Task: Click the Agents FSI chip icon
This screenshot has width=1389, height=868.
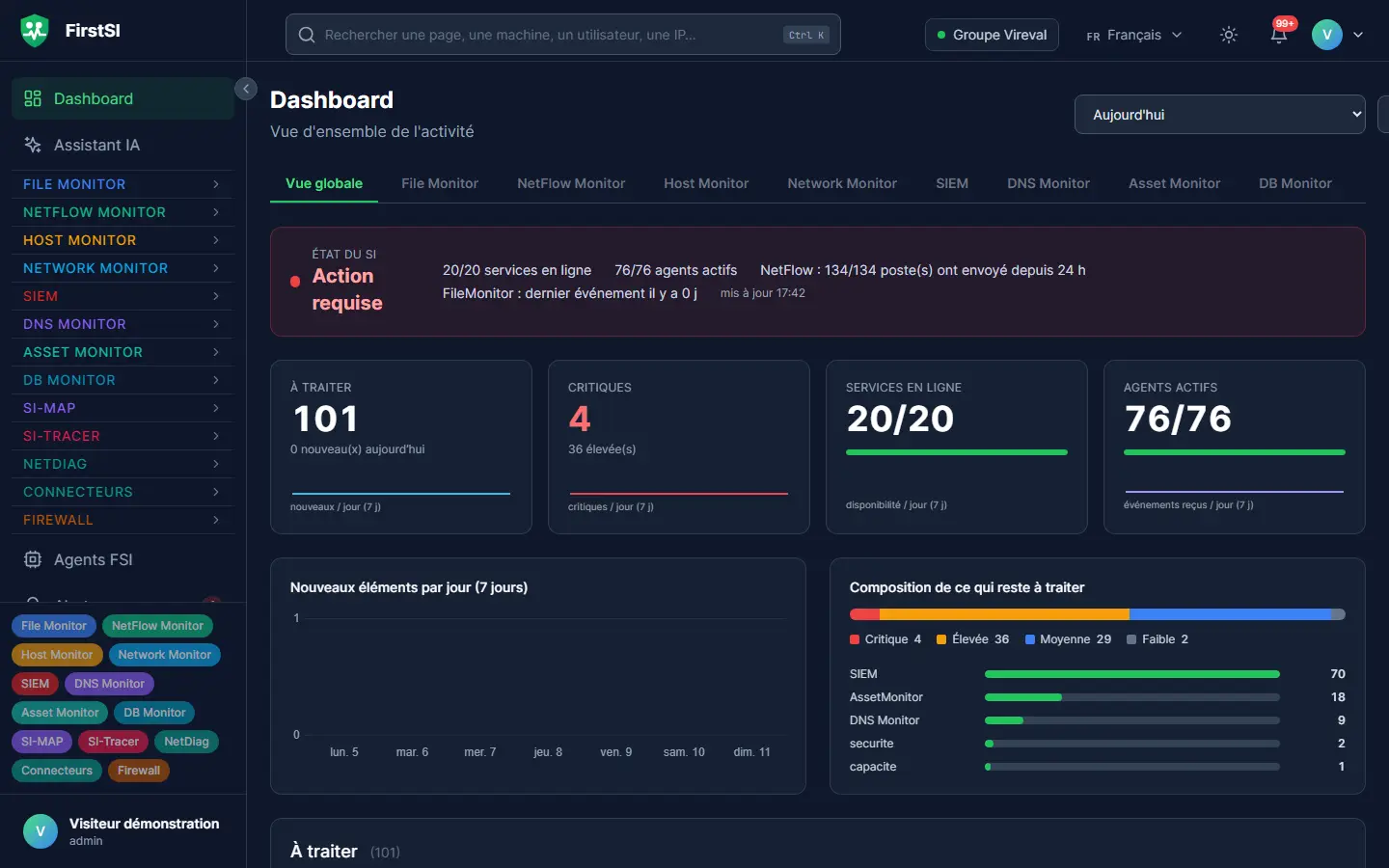Action: tap(33, 559)
